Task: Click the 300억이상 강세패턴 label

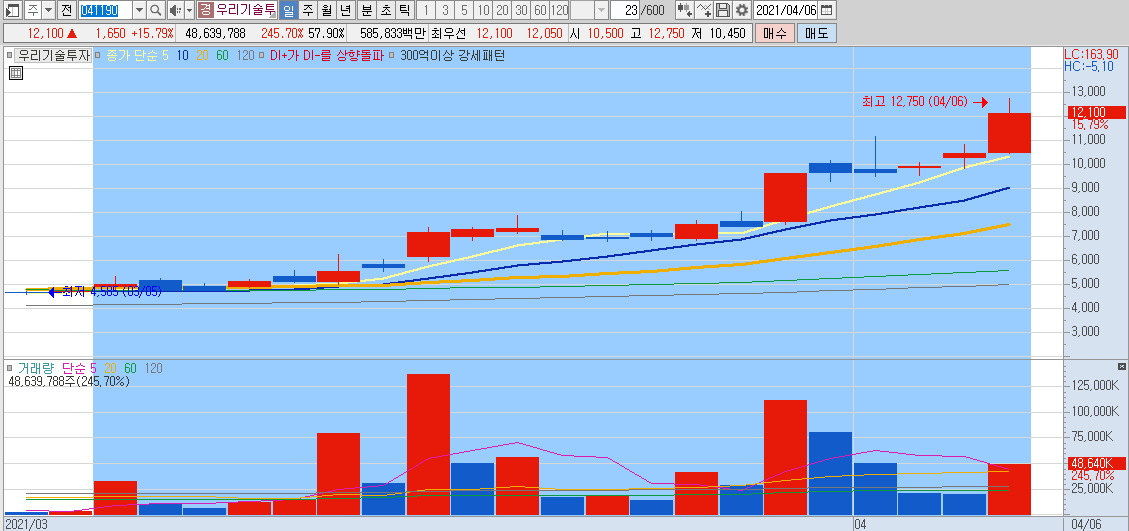Action: 452,55
